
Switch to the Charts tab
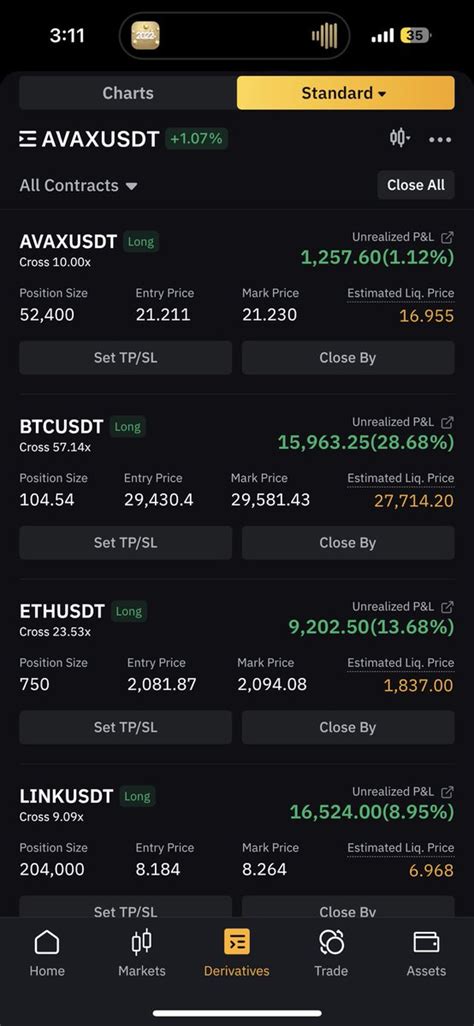[x=128, y=93]
